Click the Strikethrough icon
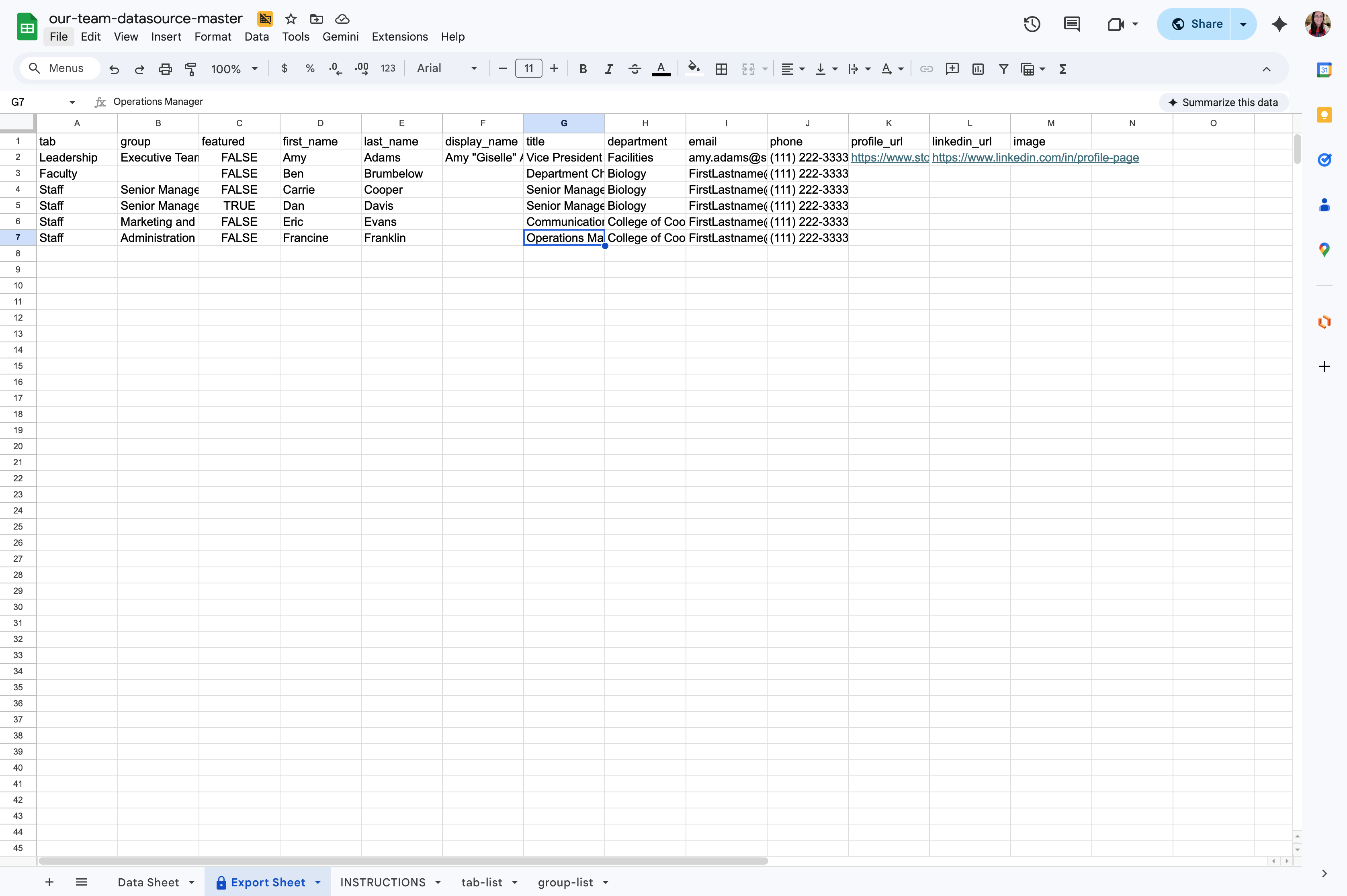Image resolution: width=1347 pixels, height=896 pixels. pos(635,69)
